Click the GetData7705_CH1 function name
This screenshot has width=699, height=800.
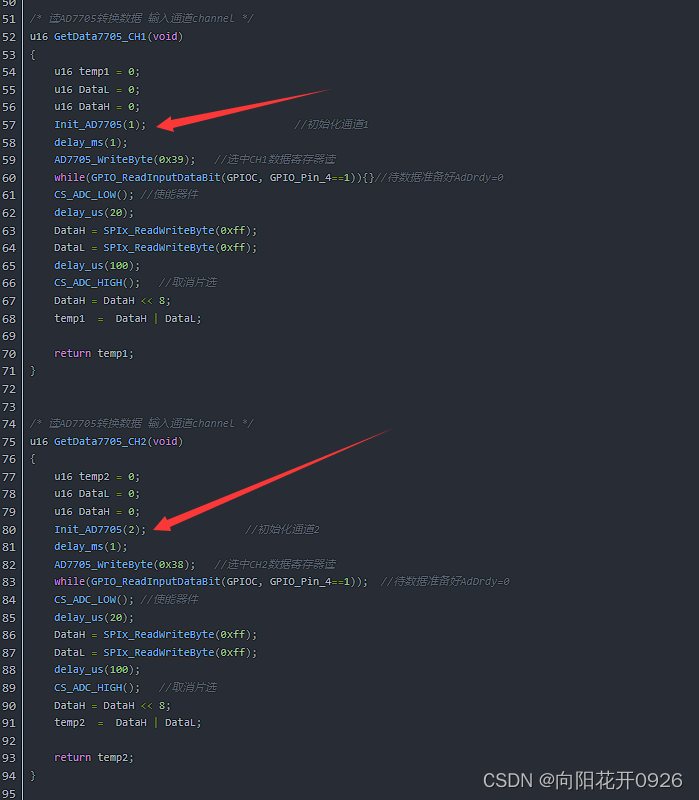[x=101, y=37]
